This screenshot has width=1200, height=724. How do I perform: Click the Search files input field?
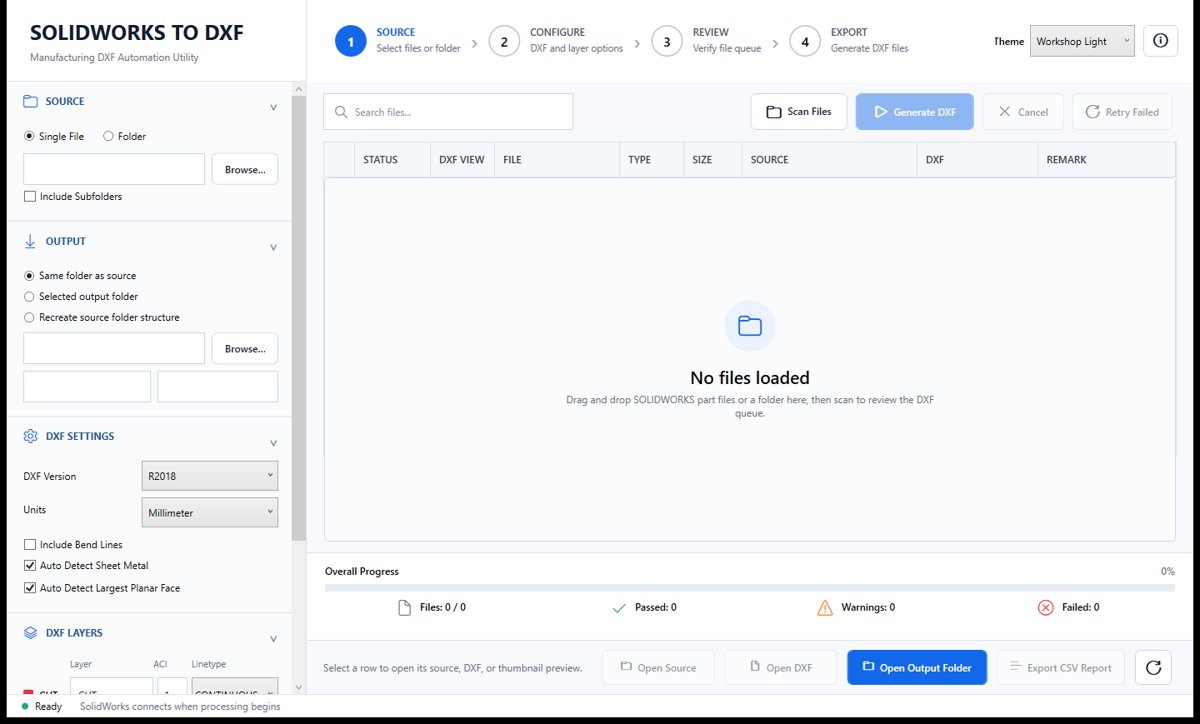pos(448,112)
